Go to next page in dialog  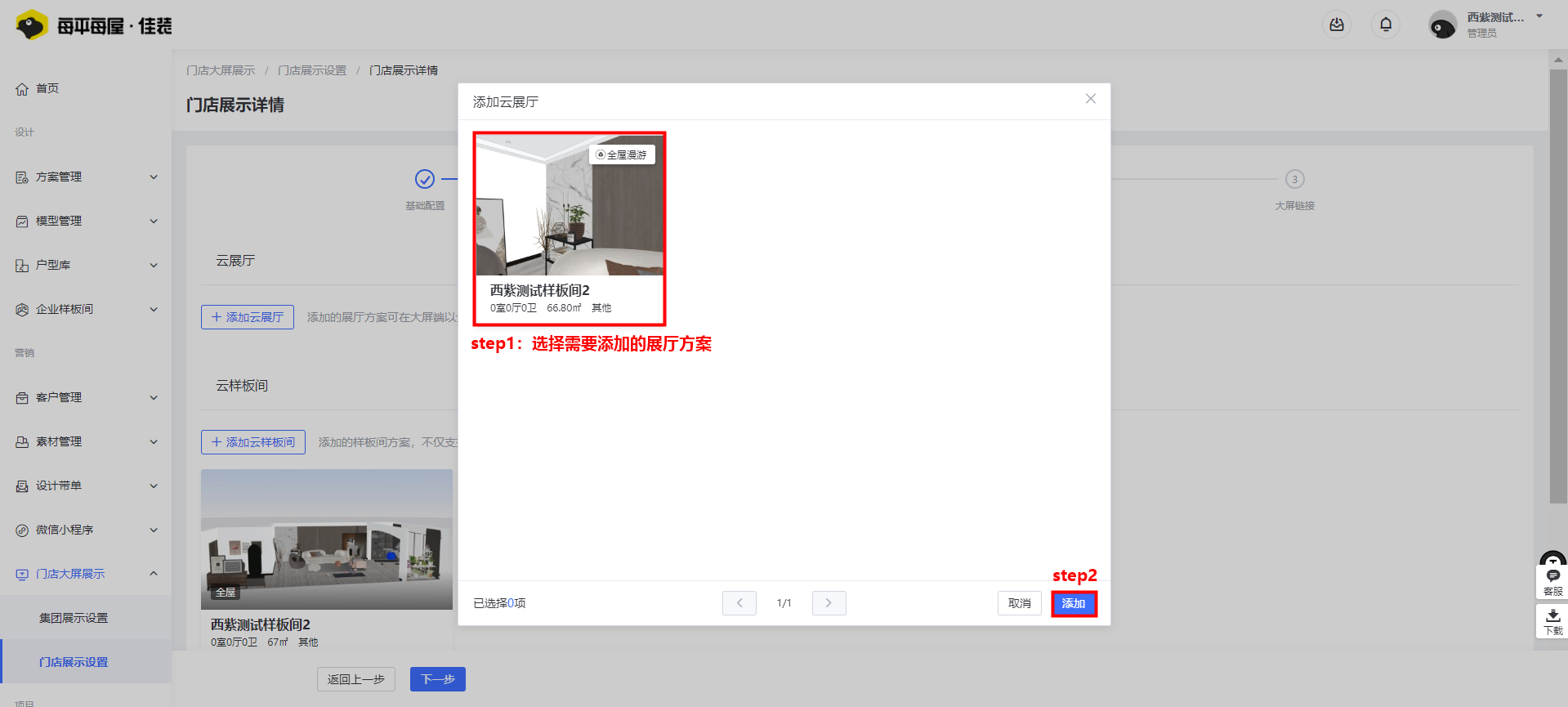(829, 603)
